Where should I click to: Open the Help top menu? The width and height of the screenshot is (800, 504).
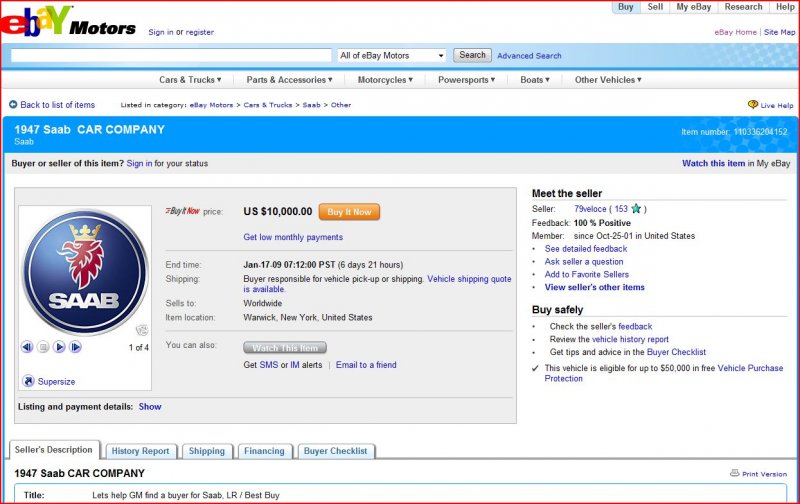tap(785, 7)
